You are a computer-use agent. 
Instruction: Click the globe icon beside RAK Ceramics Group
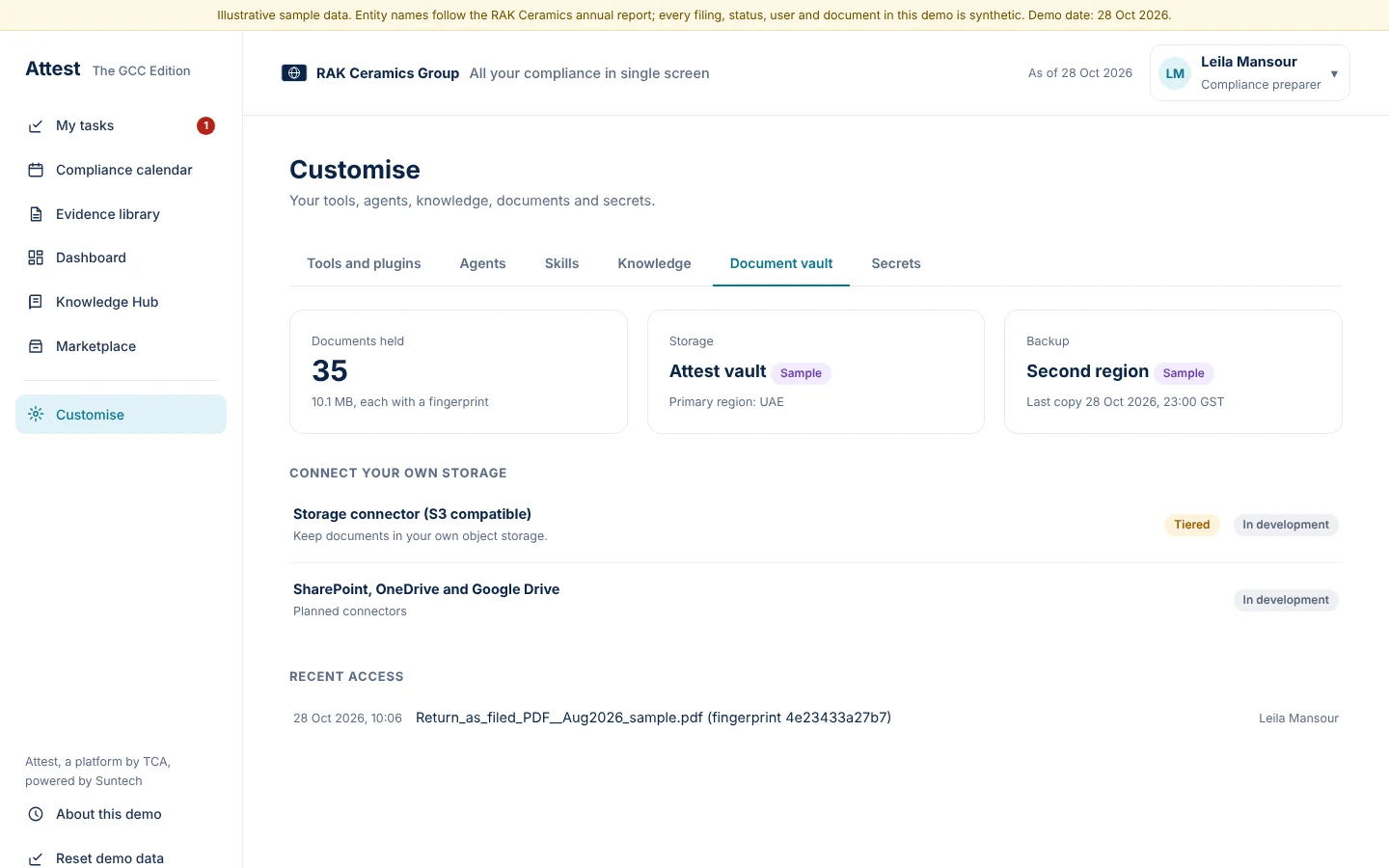294,73
